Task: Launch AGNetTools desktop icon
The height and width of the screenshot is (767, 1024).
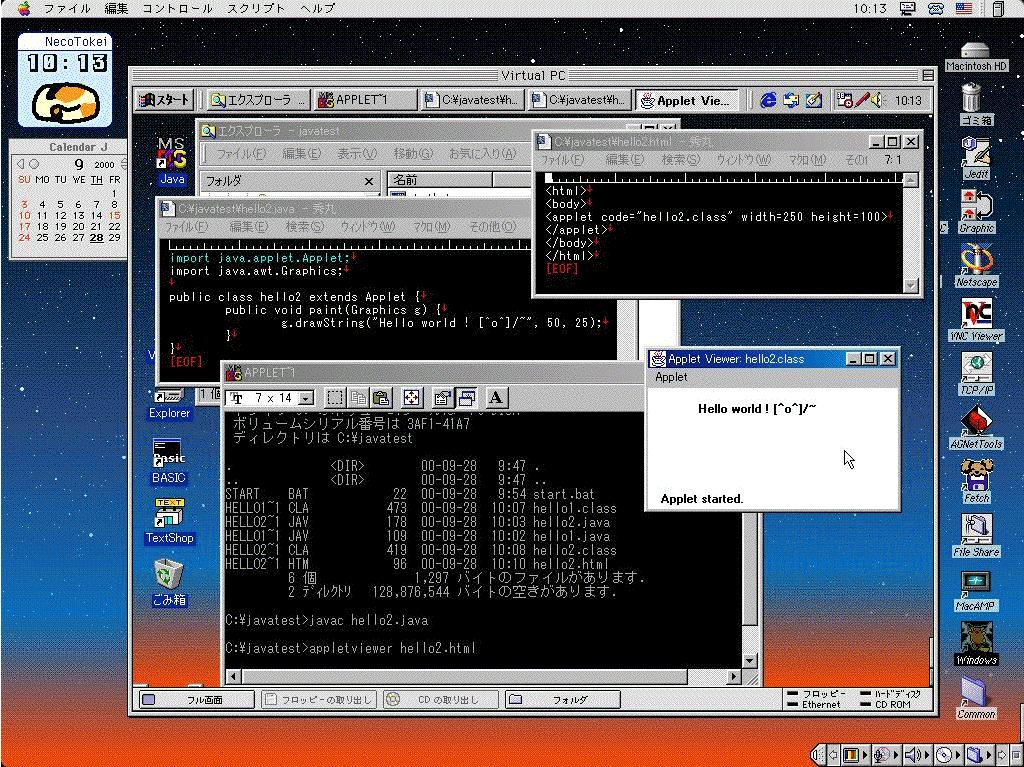Action: (976, 422)
